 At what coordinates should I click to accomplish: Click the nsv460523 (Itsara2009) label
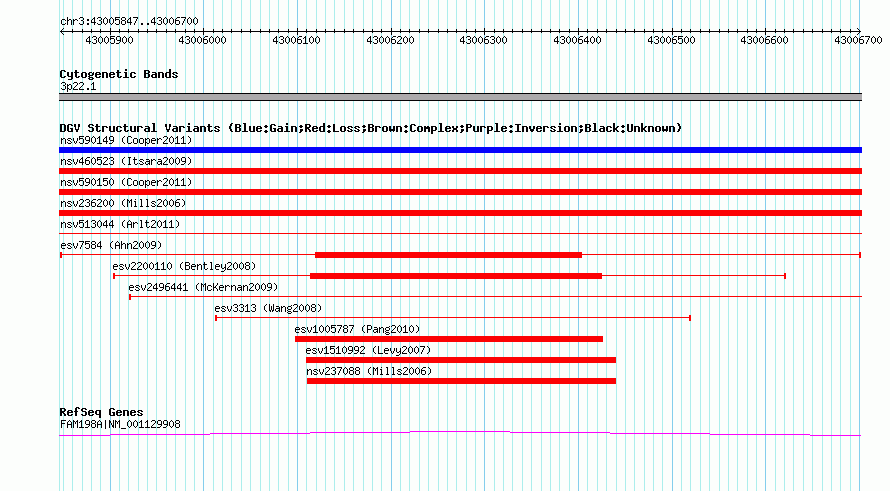(126, 161)
